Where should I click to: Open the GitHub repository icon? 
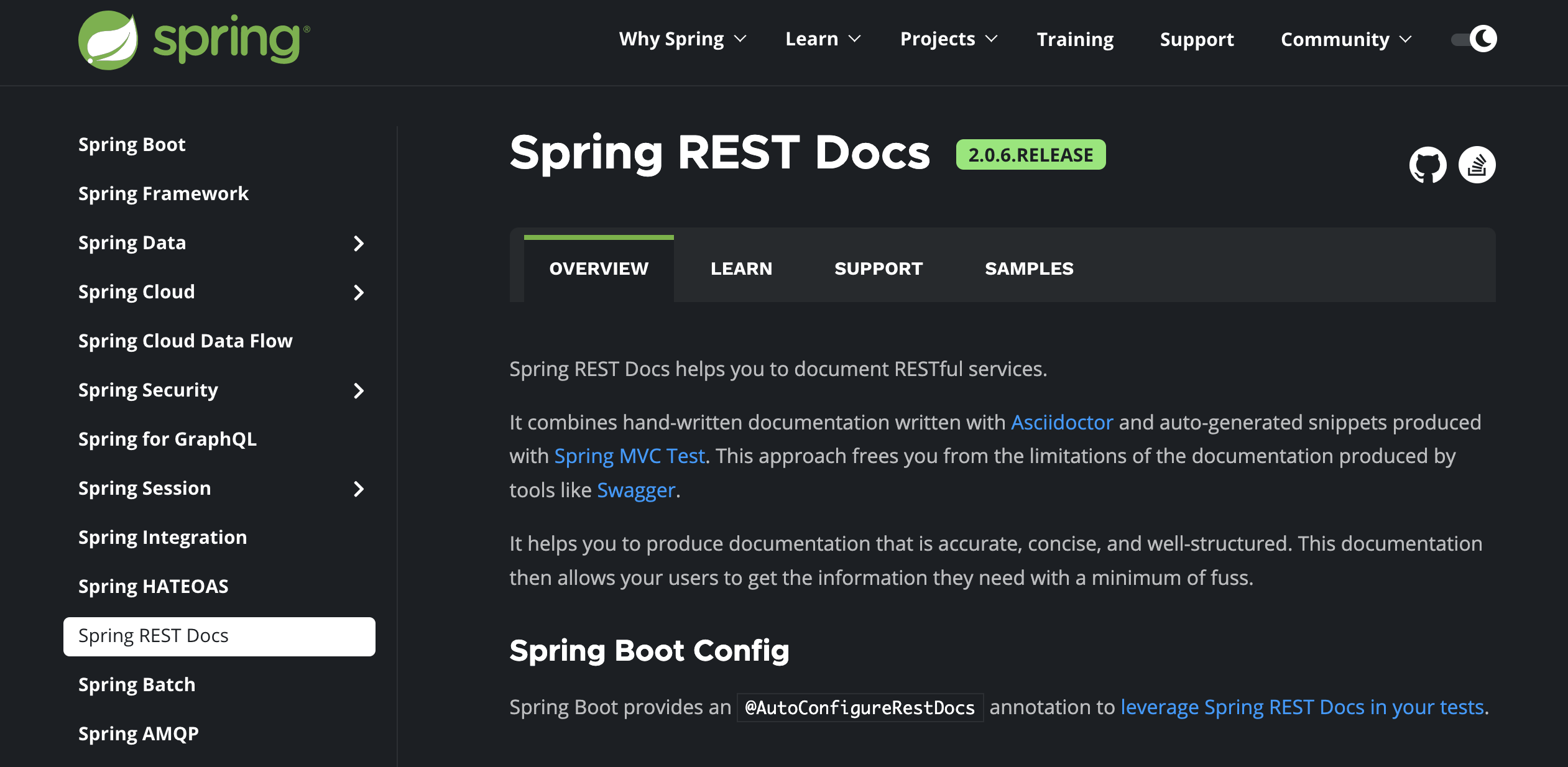pos(1427,165)
